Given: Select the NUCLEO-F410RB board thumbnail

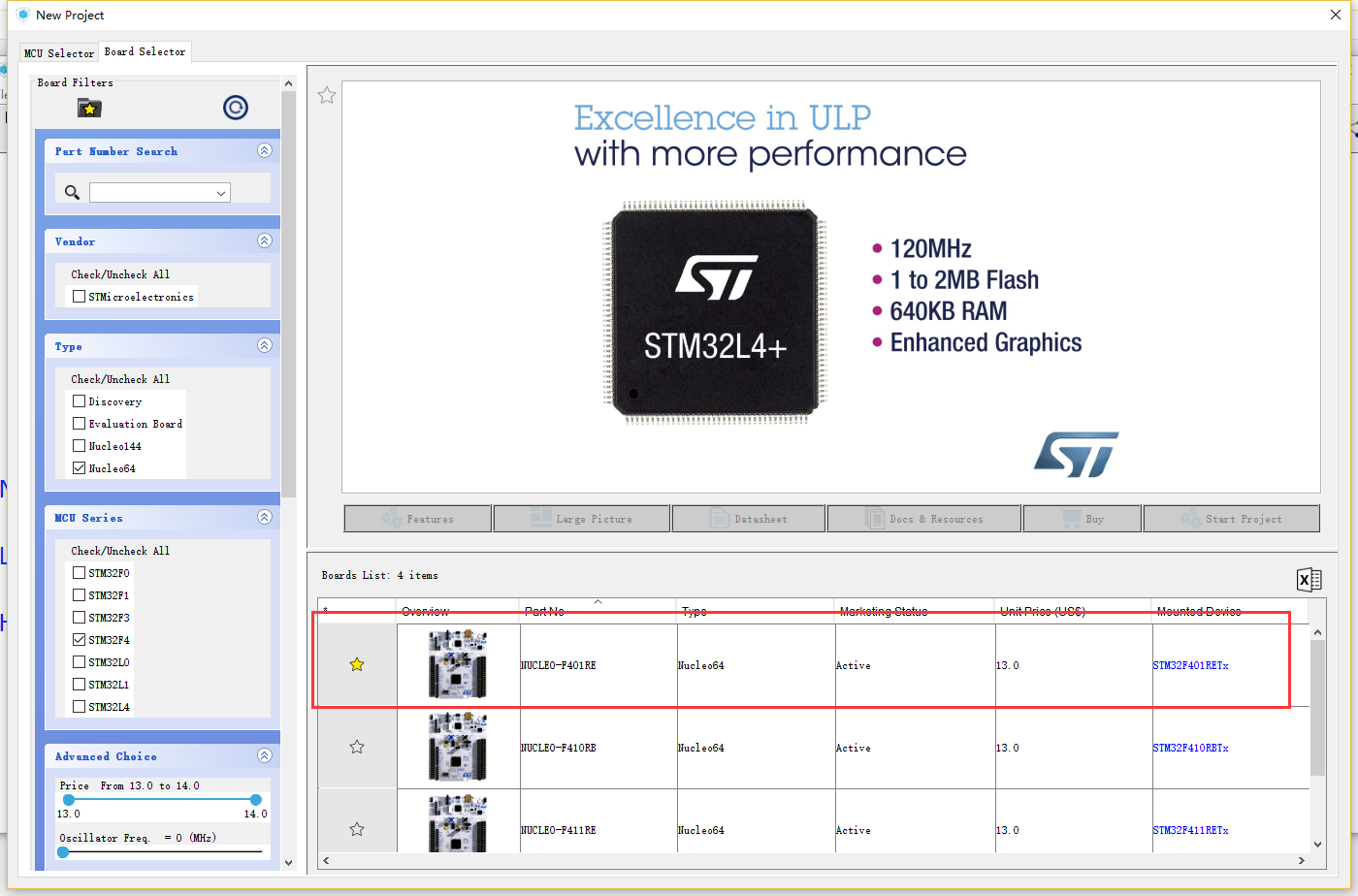Looking at the screenshot, I should click(458, 747).
